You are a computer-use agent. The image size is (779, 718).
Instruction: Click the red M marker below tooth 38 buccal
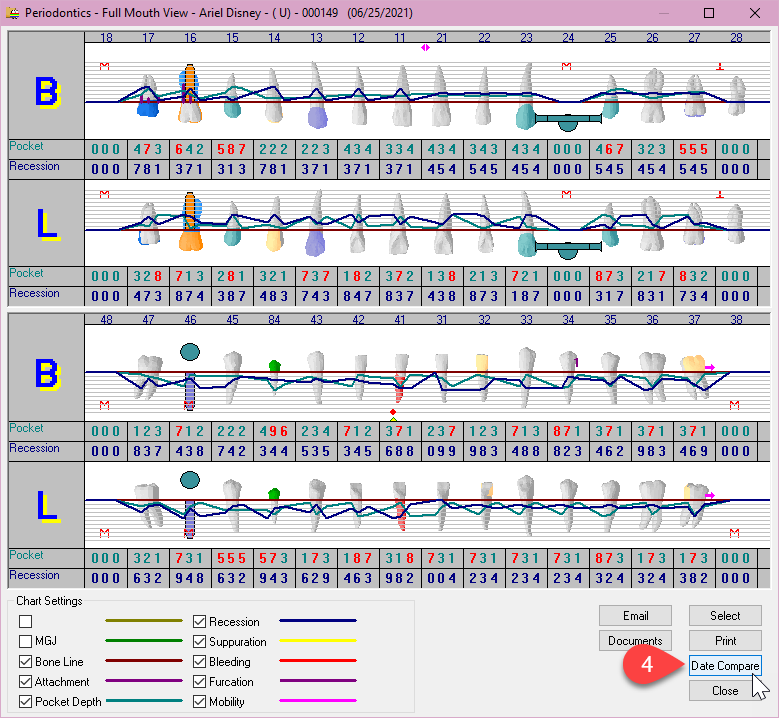click(x=734, y=405)
